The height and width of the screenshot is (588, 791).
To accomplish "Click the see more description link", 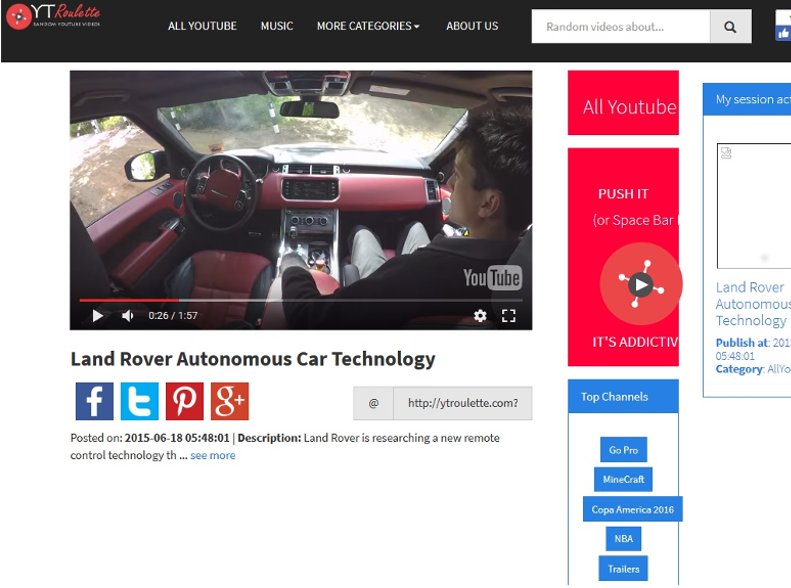I will pos(213,455).
